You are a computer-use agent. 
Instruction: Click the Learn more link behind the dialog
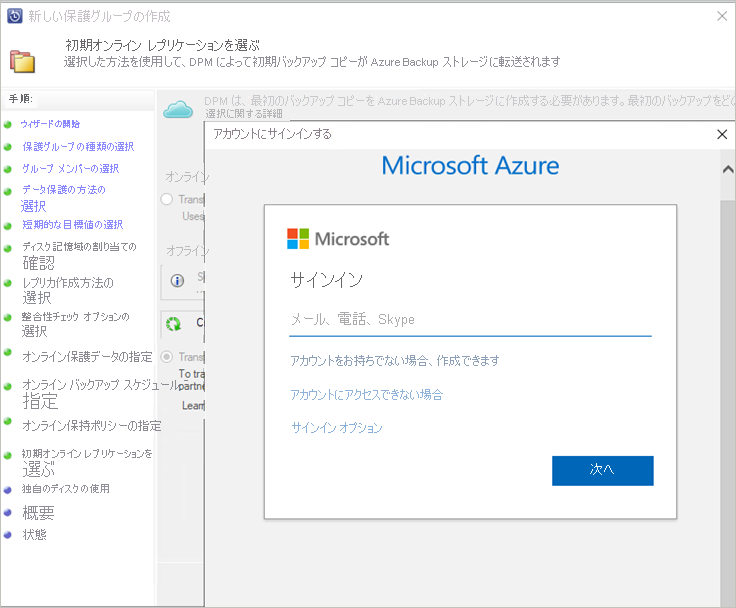[x=193, y=406]
